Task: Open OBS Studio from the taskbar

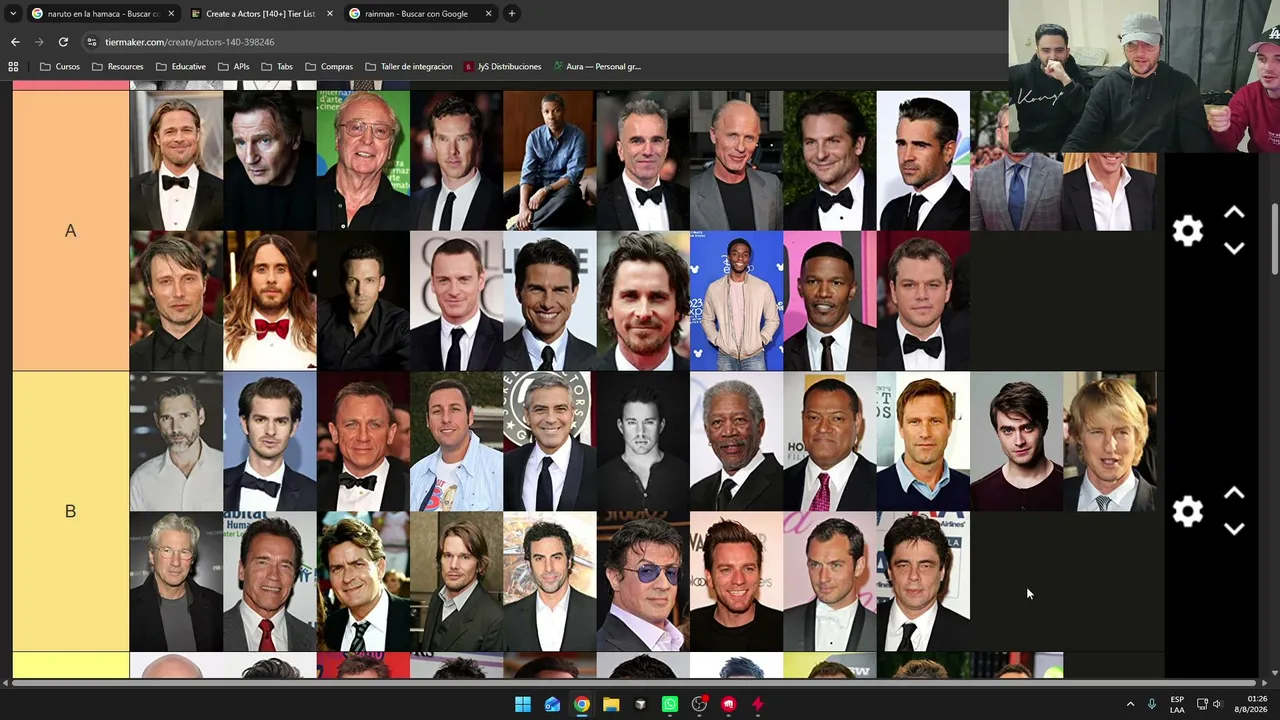Action: 699,704
